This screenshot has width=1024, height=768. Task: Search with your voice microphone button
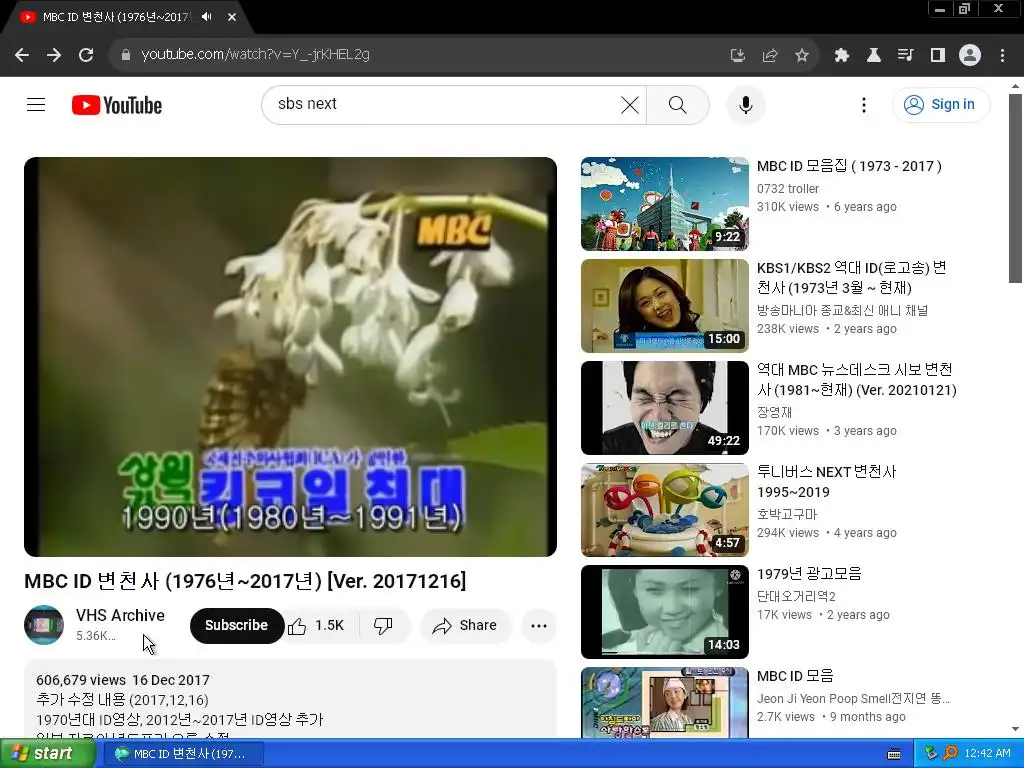pos(746,104)
